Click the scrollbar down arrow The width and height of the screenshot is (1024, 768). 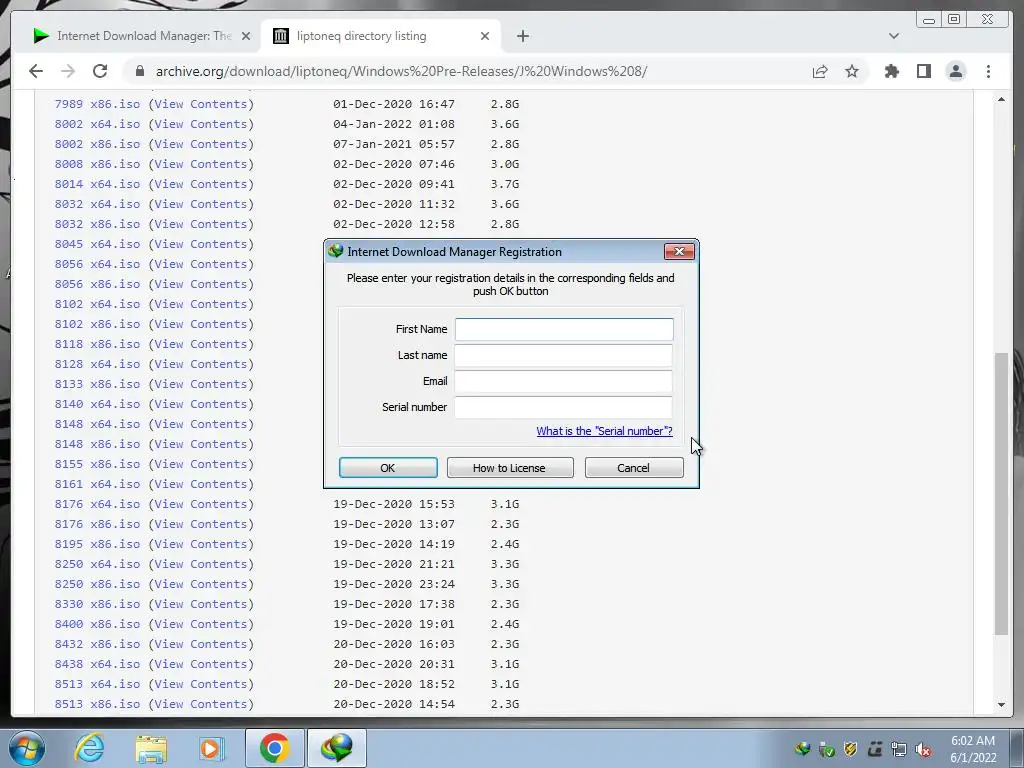(x=1001, y=705)
